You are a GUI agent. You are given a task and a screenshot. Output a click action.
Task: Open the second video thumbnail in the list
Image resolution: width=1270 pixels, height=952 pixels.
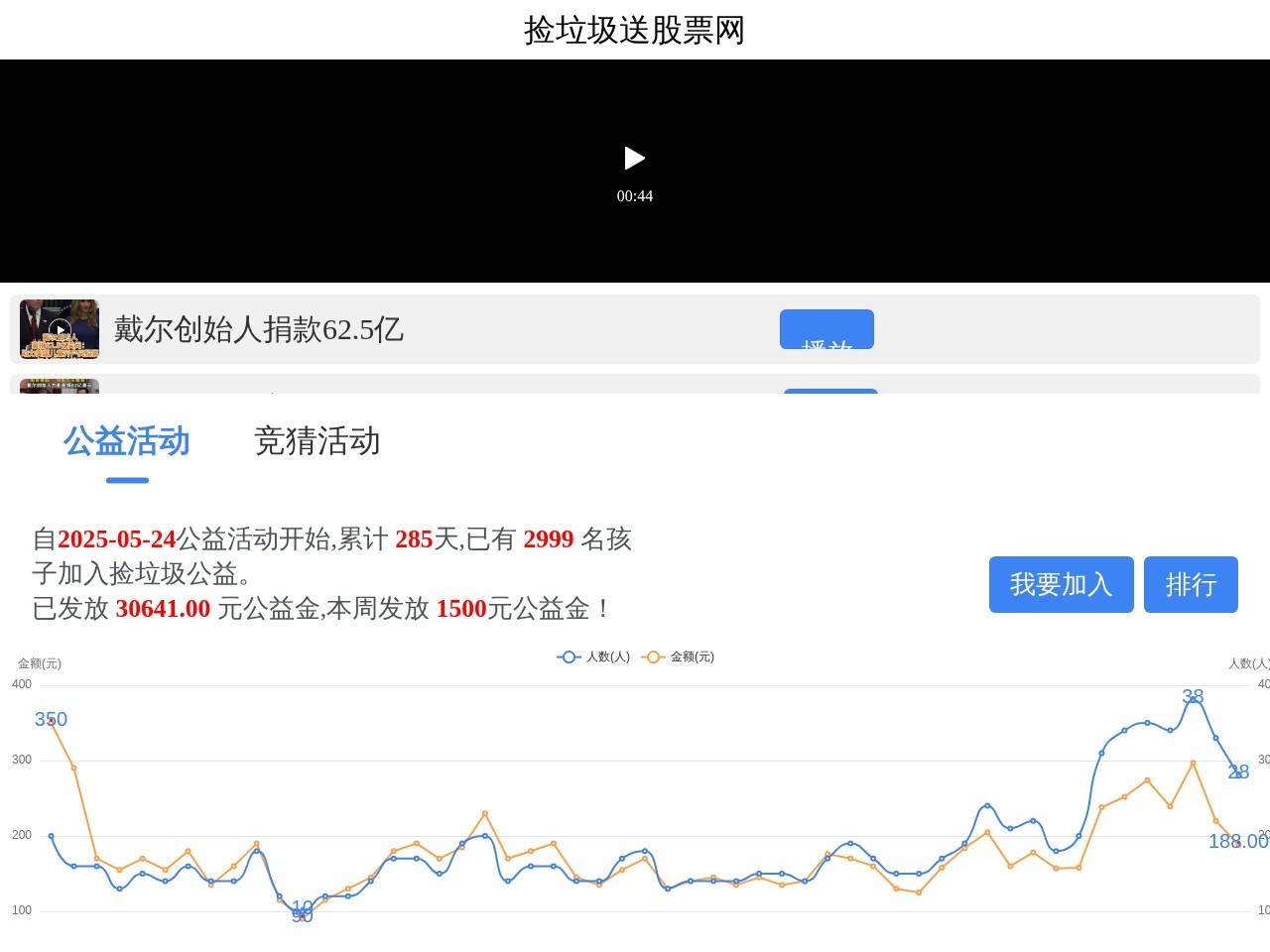click(x=60, y=387)
